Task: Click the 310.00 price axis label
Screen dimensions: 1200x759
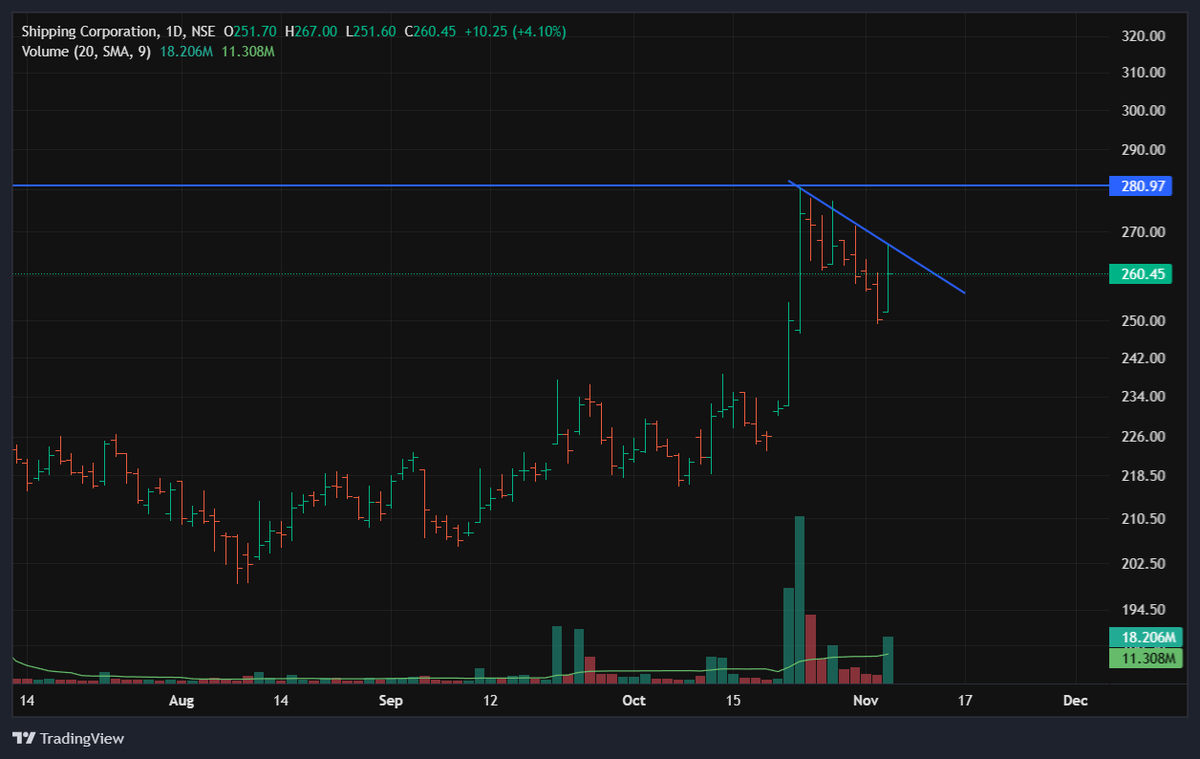Action: [x=1144, y=73]
